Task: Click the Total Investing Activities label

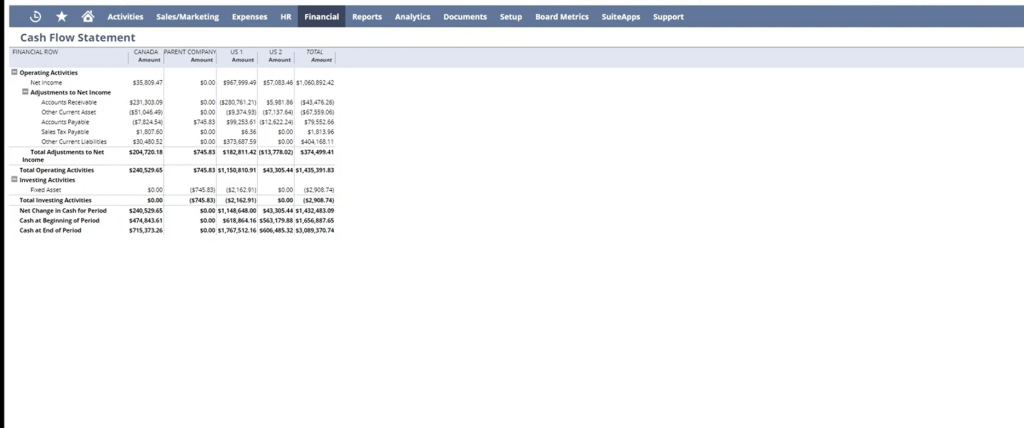Action: point(56,201)
